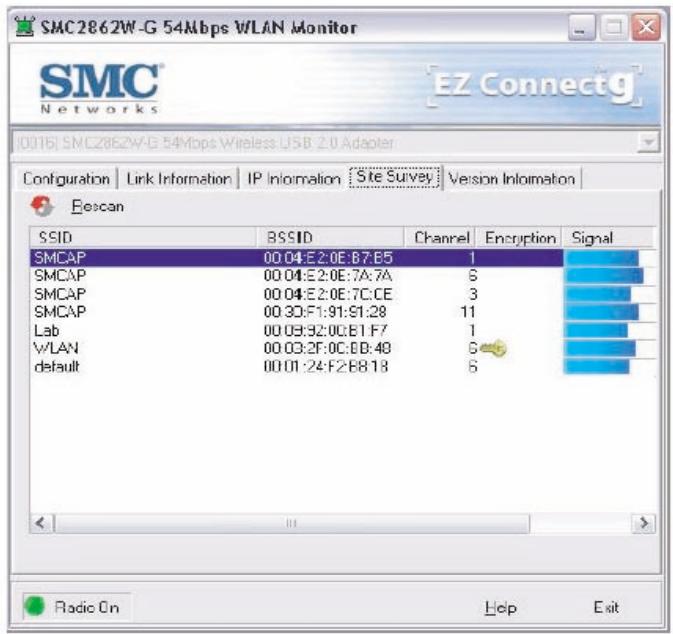Click the horizontal scrollbar left arrow

tap(41, 523)
